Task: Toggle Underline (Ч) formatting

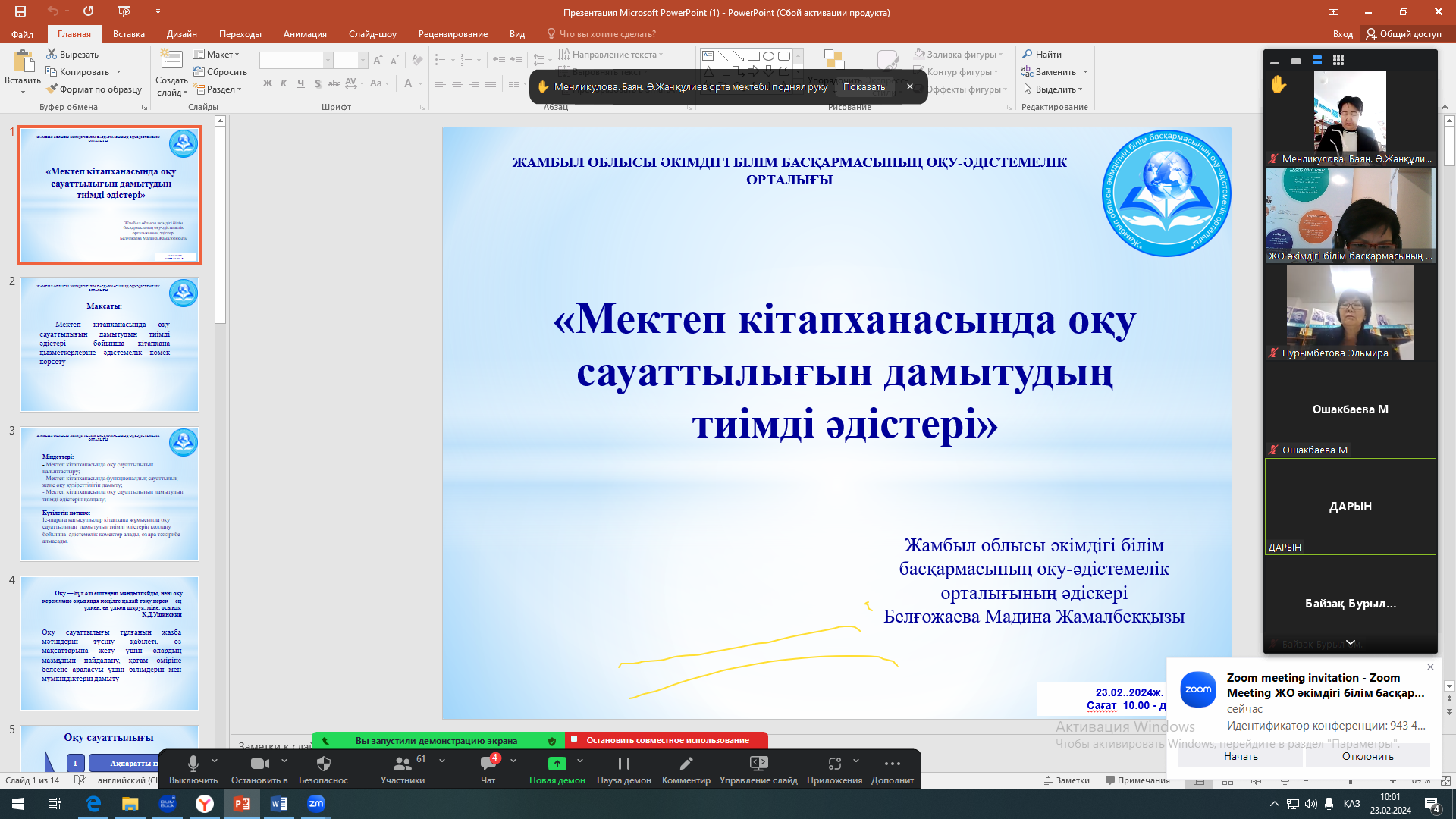Action: 301,83
